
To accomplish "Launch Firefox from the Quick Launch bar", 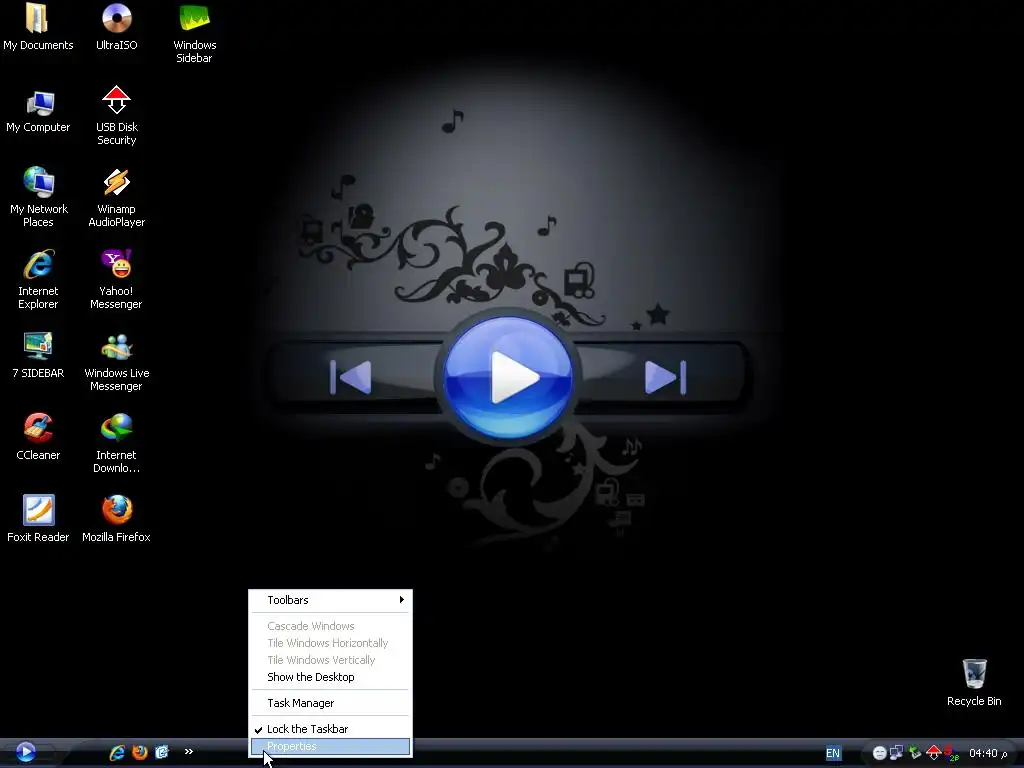I will coord(140,752).
